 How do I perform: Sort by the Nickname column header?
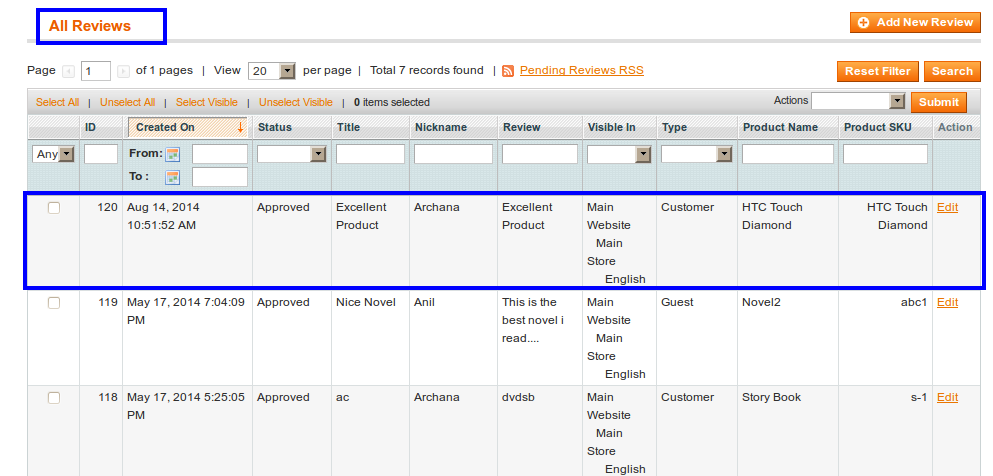click(440, 127)
